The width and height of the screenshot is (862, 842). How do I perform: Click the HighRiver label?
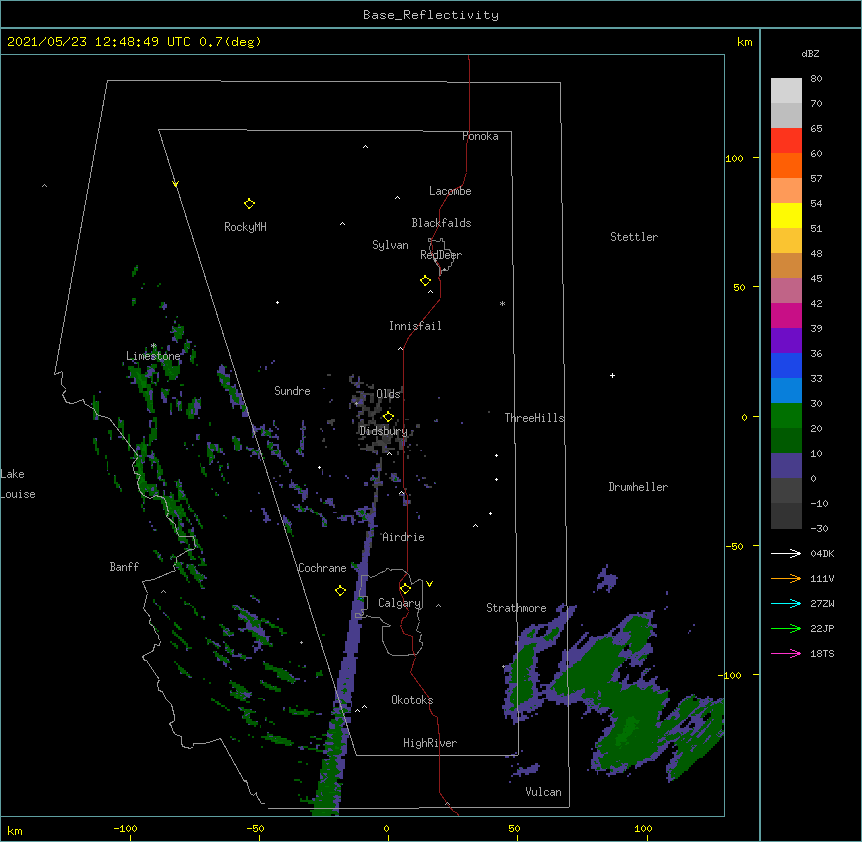coord(430,743)
